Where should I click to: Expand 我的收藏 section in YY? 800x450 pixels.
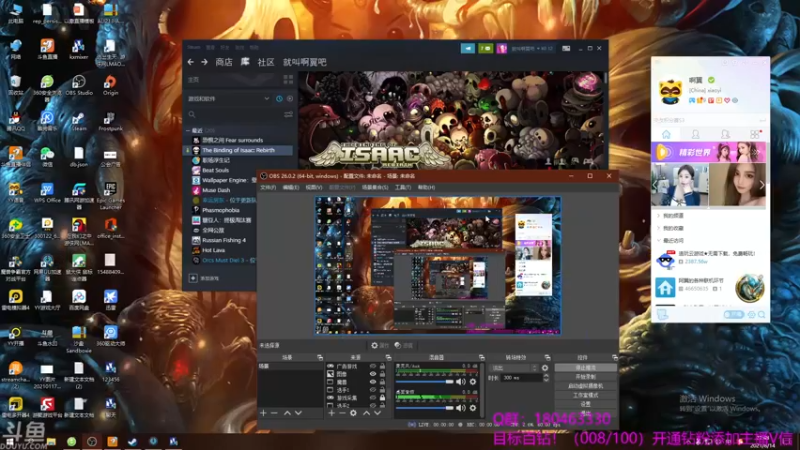(659, 228)
